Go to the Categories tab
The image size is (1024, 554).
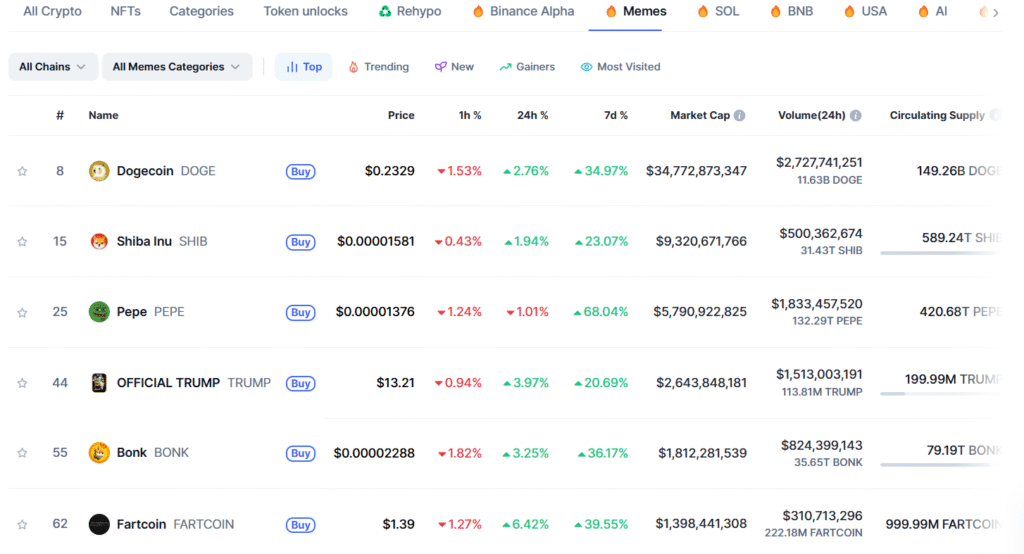click(x=201, y=11)
